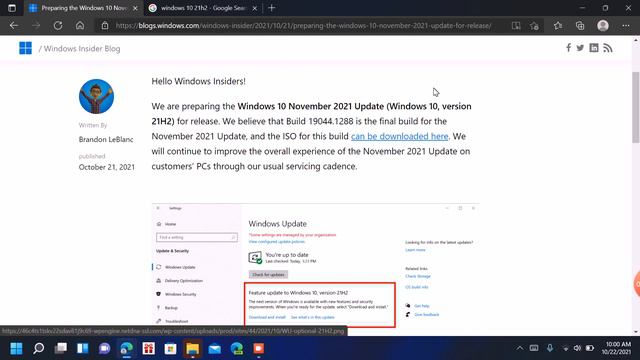Open the blog RSS feed

pyautogui.click(x=608, y=48)
